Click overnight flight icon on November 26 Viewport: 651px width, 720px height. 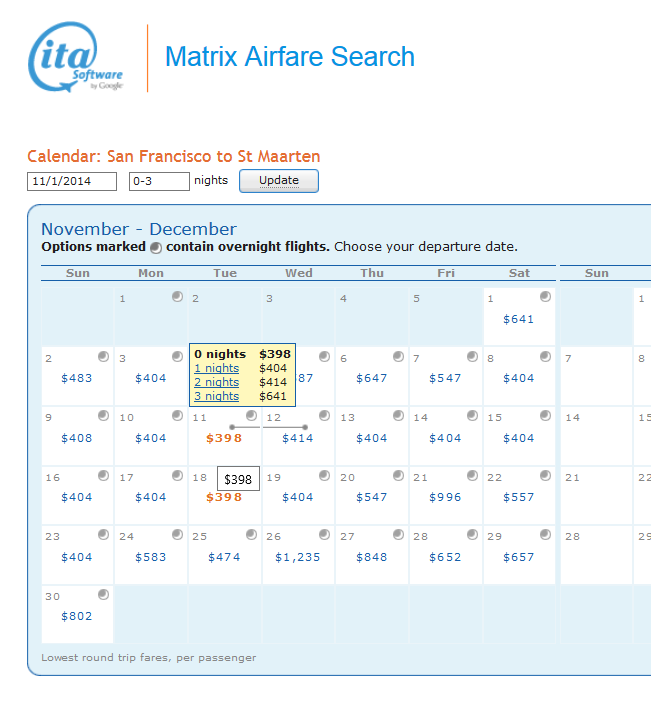(324, 535)
